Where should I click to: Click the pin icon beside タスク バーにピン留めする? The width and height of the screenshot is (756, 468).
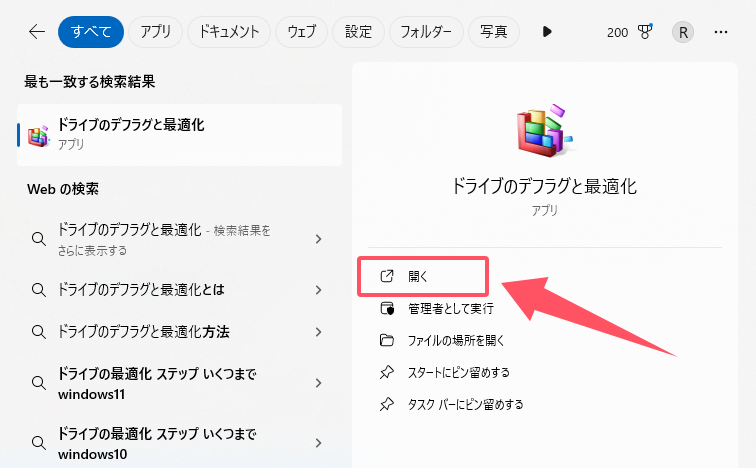click(387, 404)
